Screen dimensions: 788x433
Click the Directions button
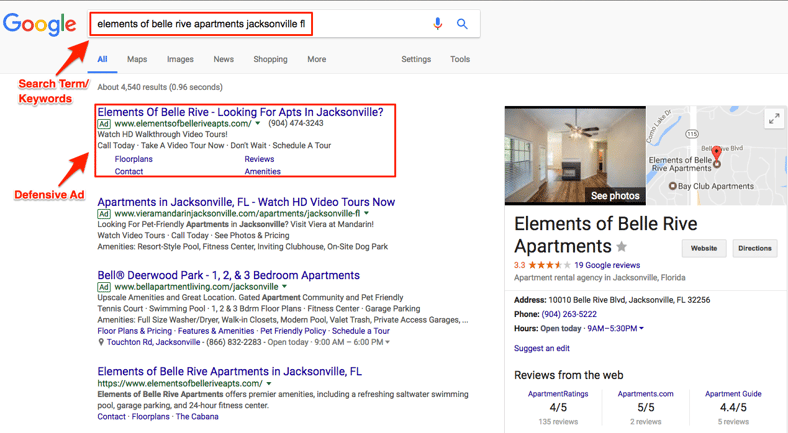point(755,249)
